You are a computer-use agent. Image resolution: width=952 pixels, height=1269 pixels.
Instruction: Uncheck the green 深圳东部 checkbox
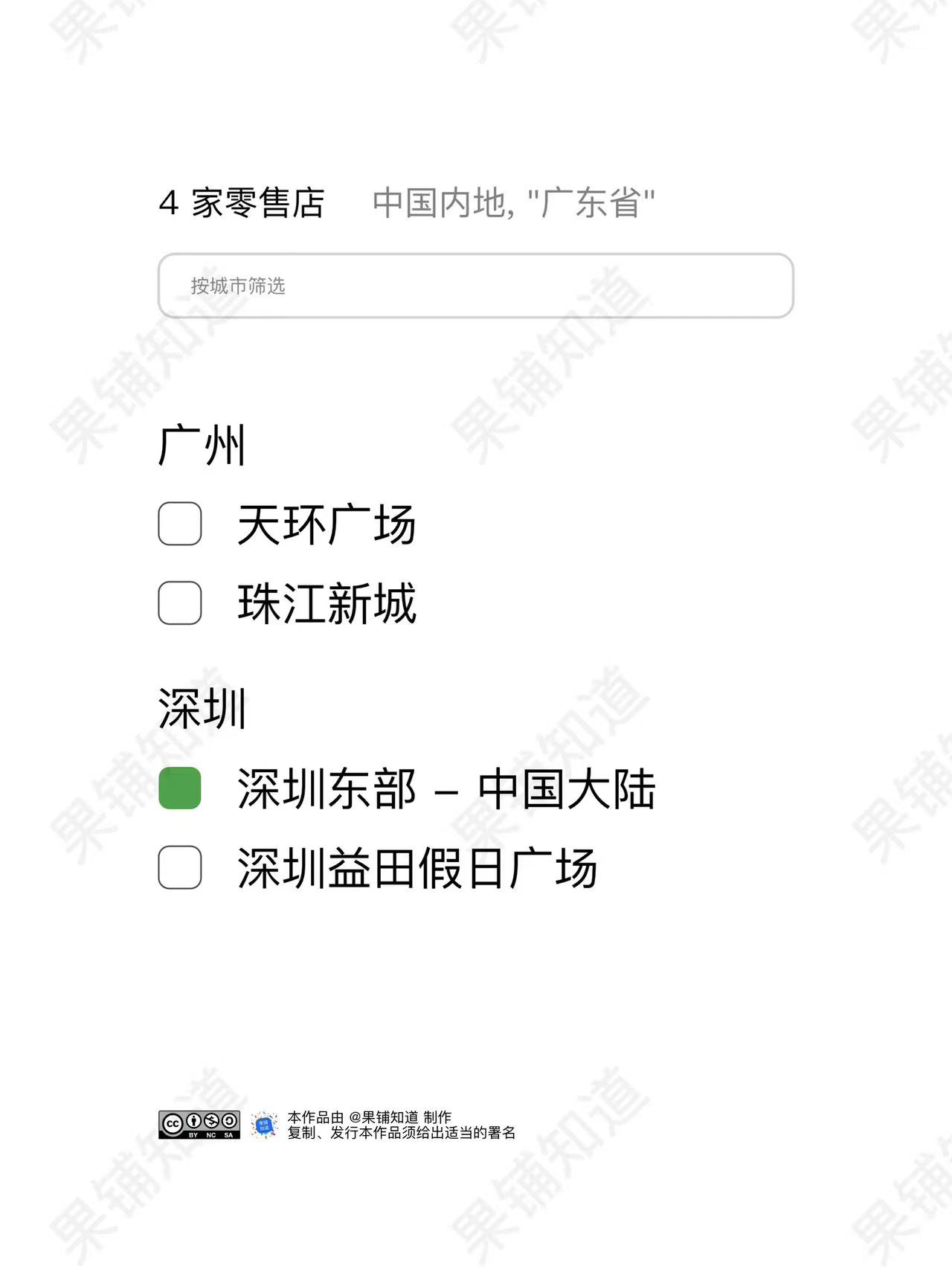tap(180, 788)
